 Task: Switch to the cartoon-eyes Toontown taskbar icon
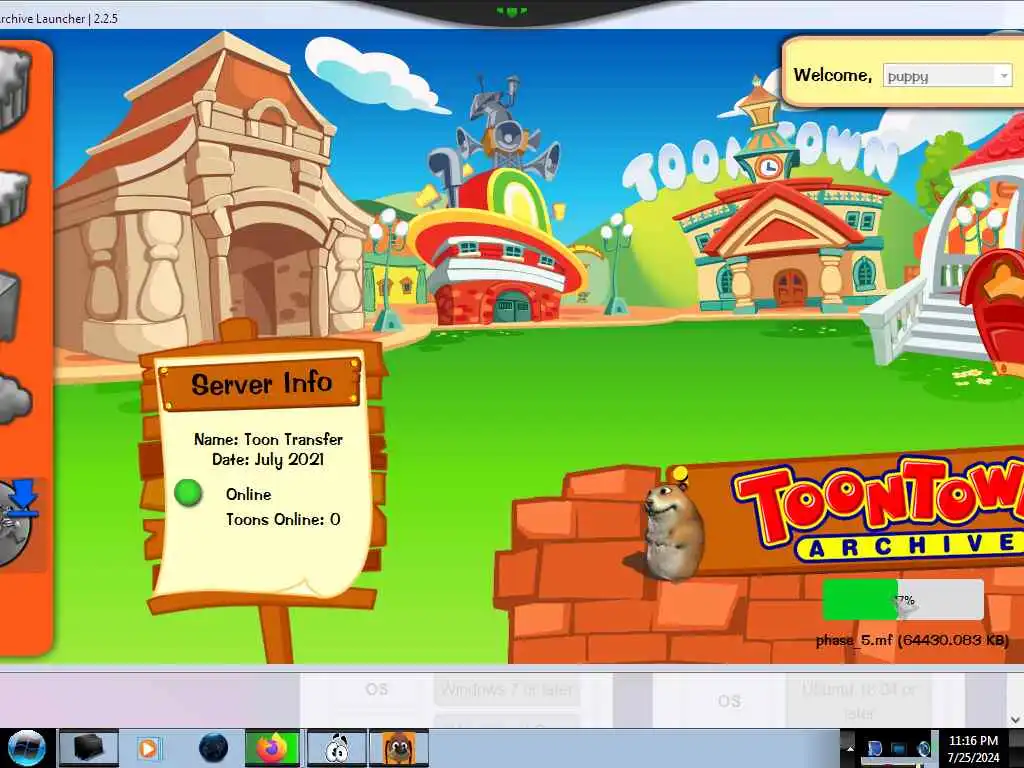coord(336,748)
